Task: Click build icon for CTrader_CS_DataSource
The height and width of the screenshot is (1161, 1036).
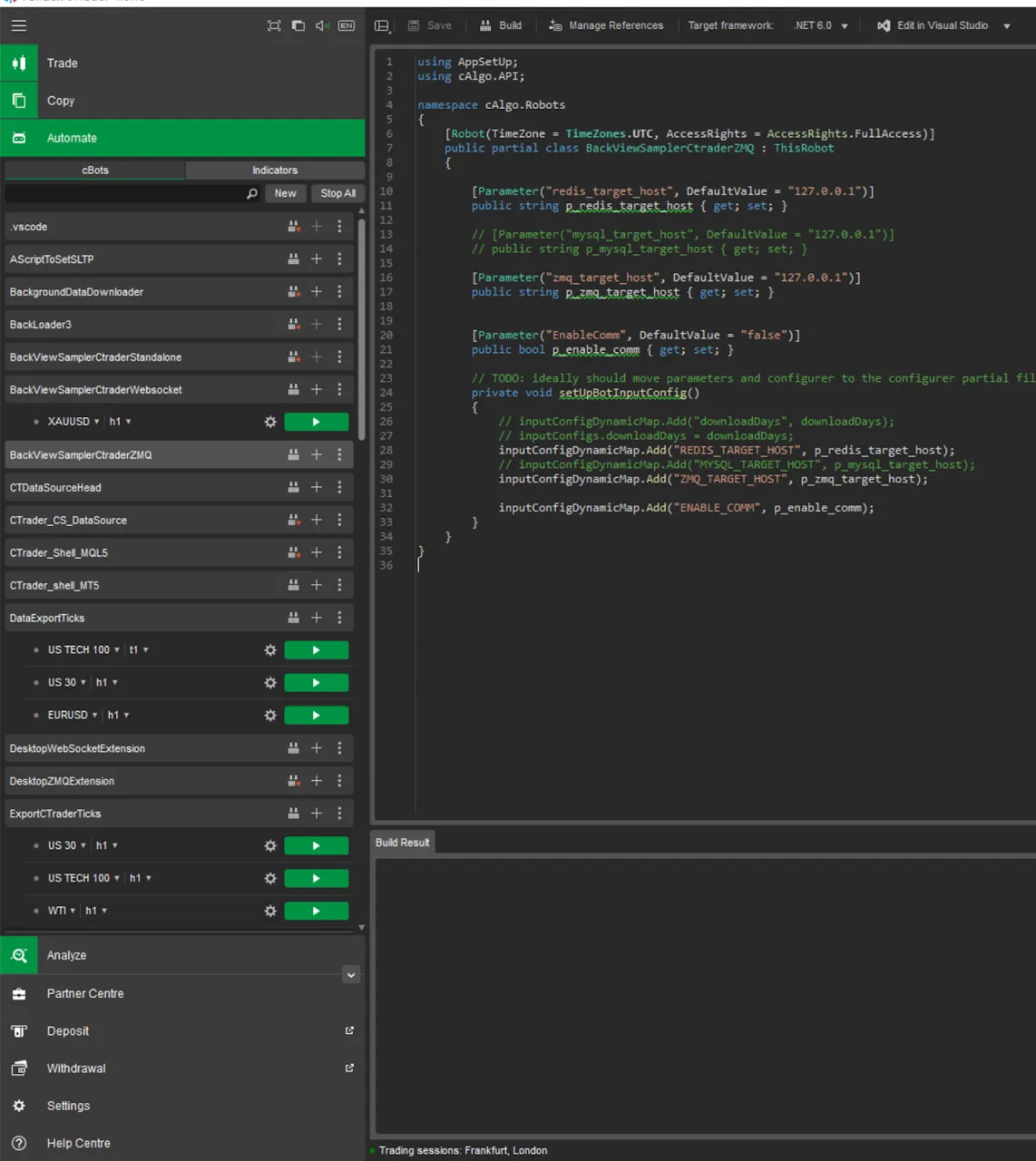Action: click(293, 520)
